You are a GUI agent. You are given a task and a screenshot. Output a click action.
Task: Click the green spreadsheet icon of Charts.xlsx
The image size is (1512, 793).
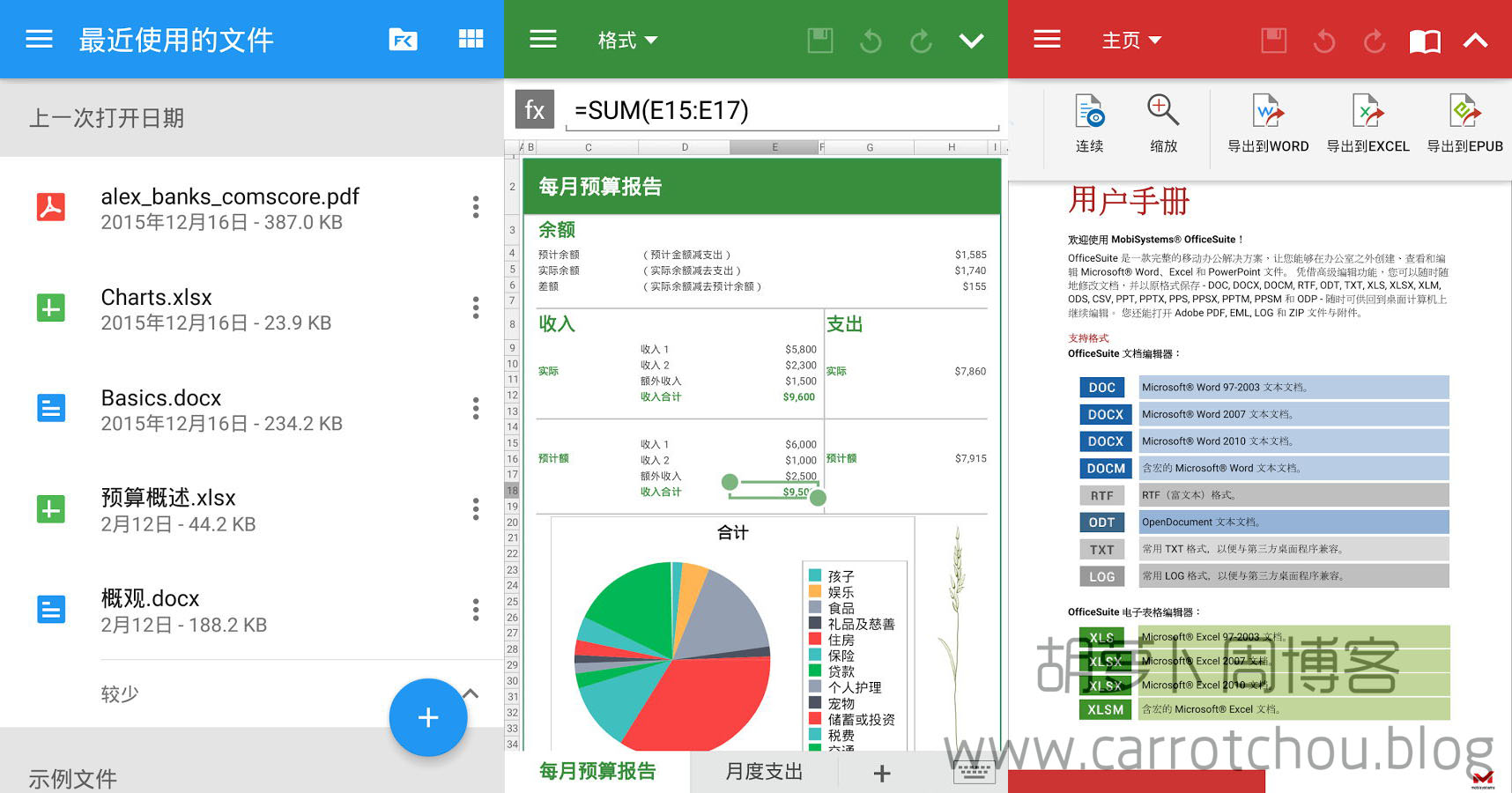point(50,307)
